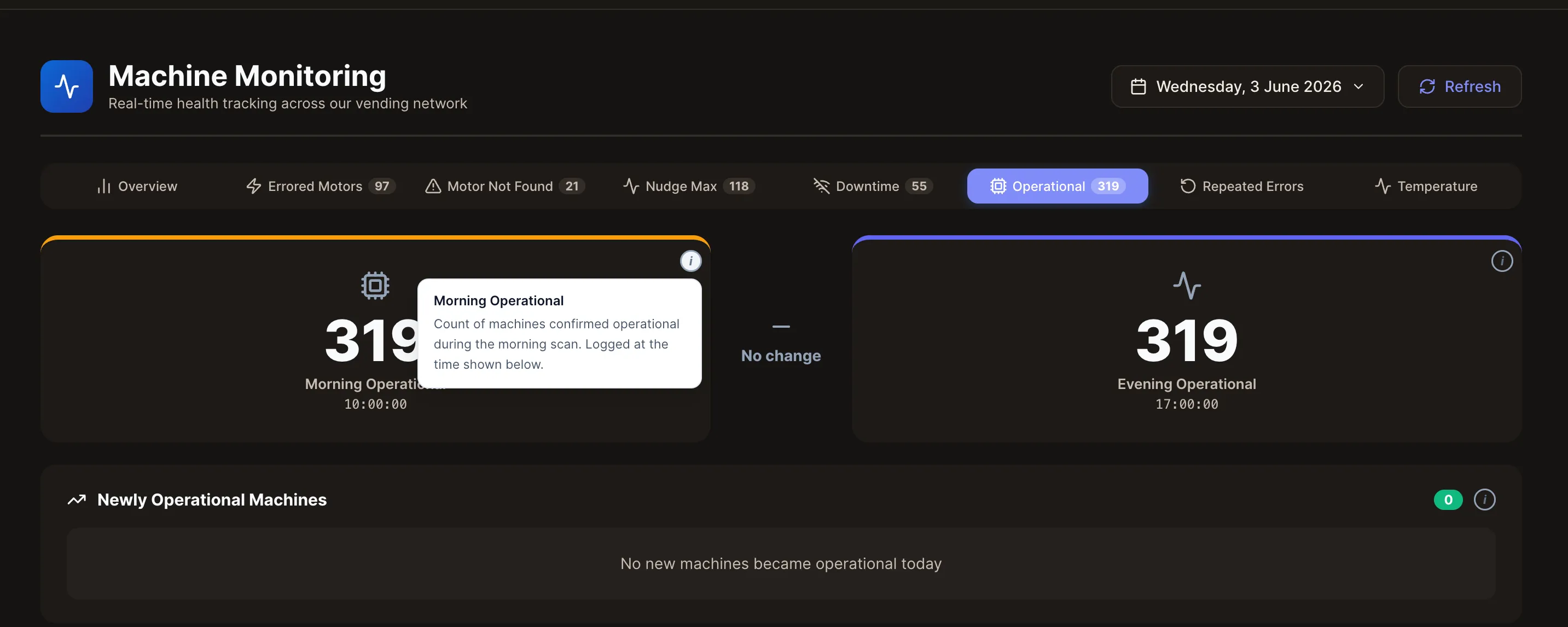Viewport: 1568px width, 627px height.
Task: Open the Repeated Errors tab
Action: (x=1242, y=186)
